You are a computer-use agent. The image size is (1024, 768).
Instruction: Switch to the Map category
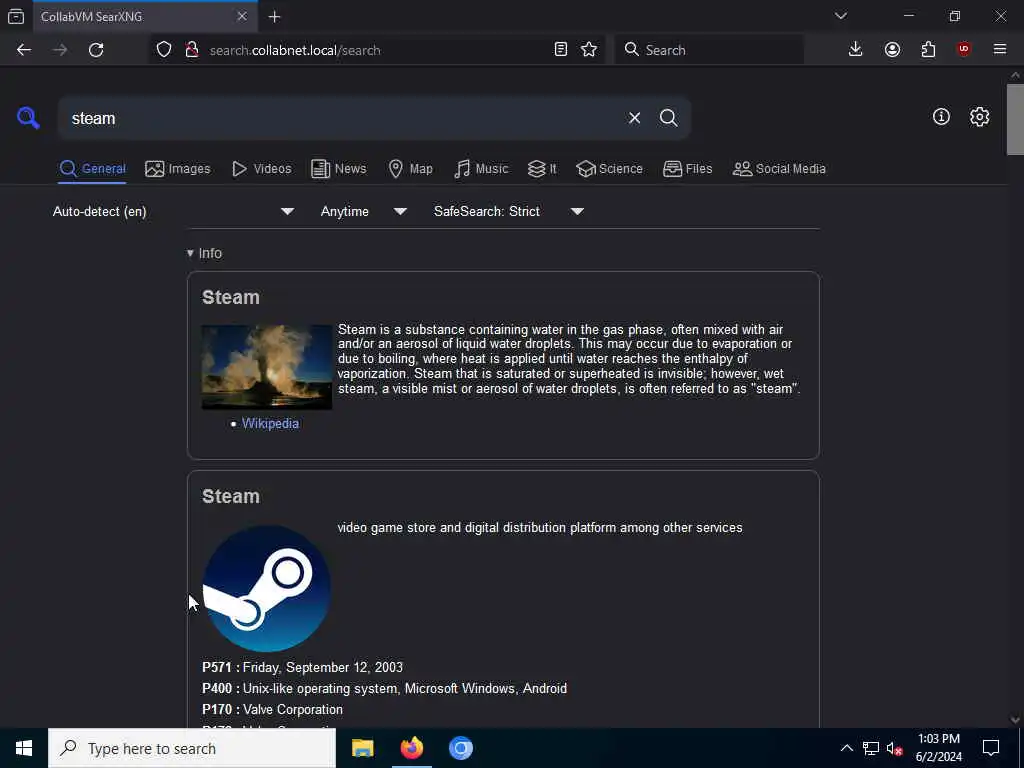(x=410, y=169)
